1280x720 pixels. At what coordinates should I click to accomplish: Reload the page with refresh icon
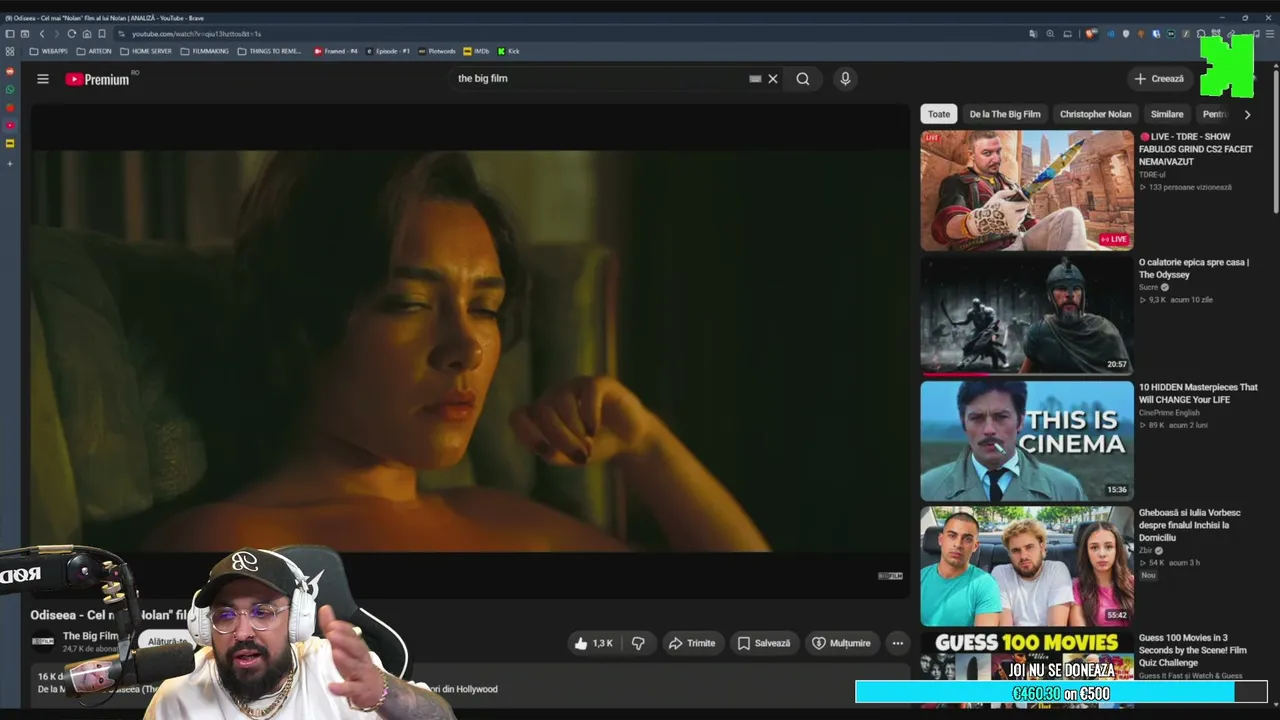(71, 34)
